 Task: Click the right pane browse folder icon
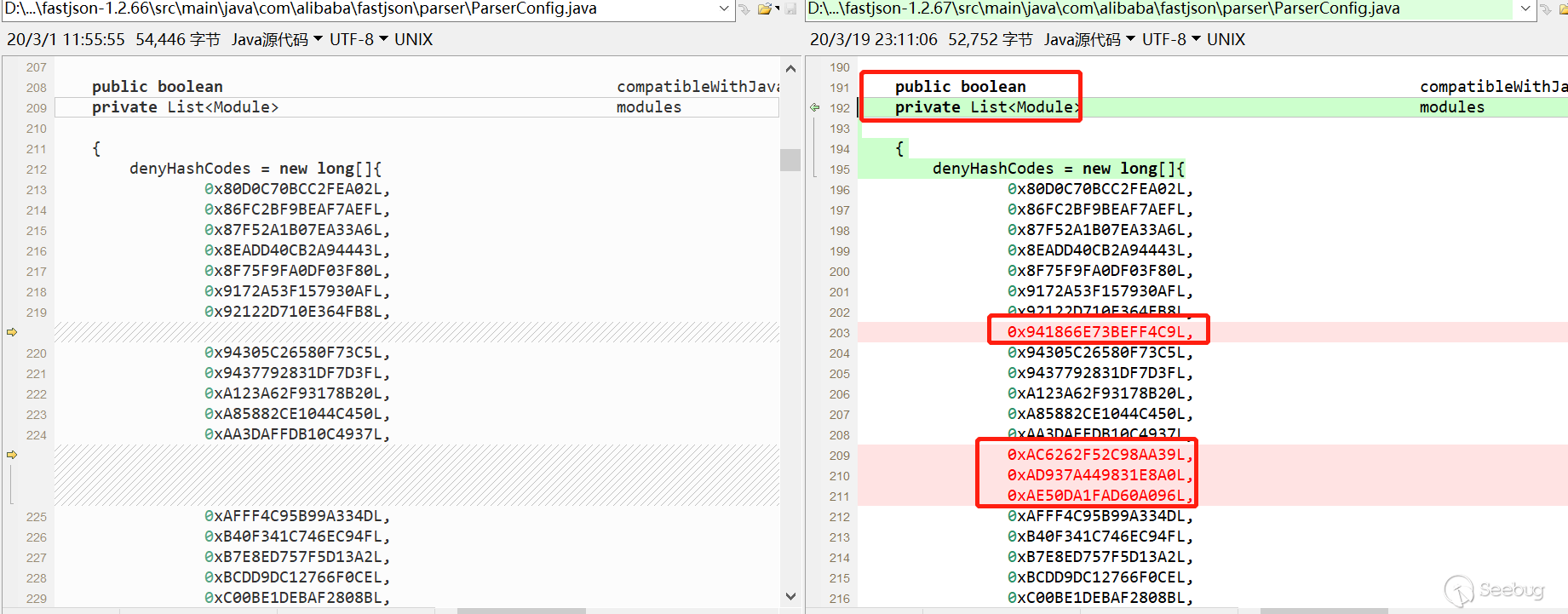point(1564,9)
